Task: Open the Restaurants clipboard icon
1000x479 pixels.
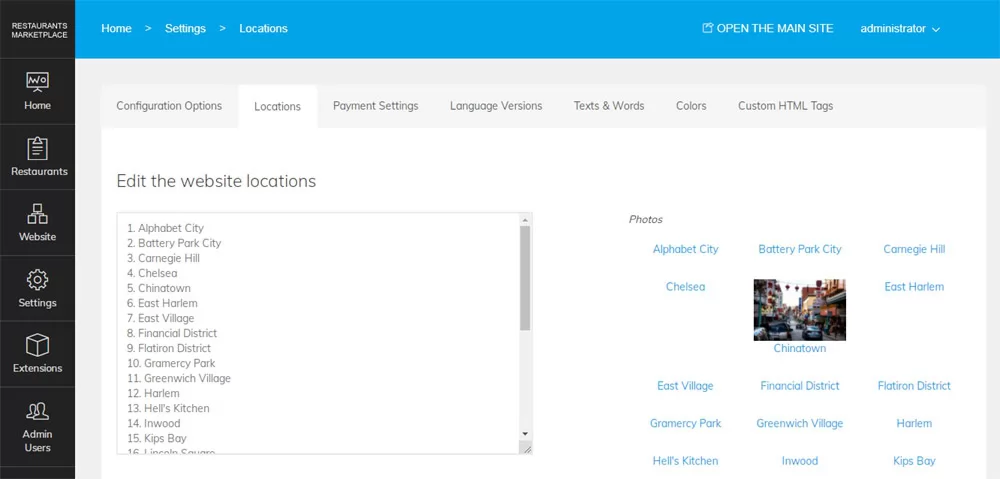Action: [x=37, y=149]
